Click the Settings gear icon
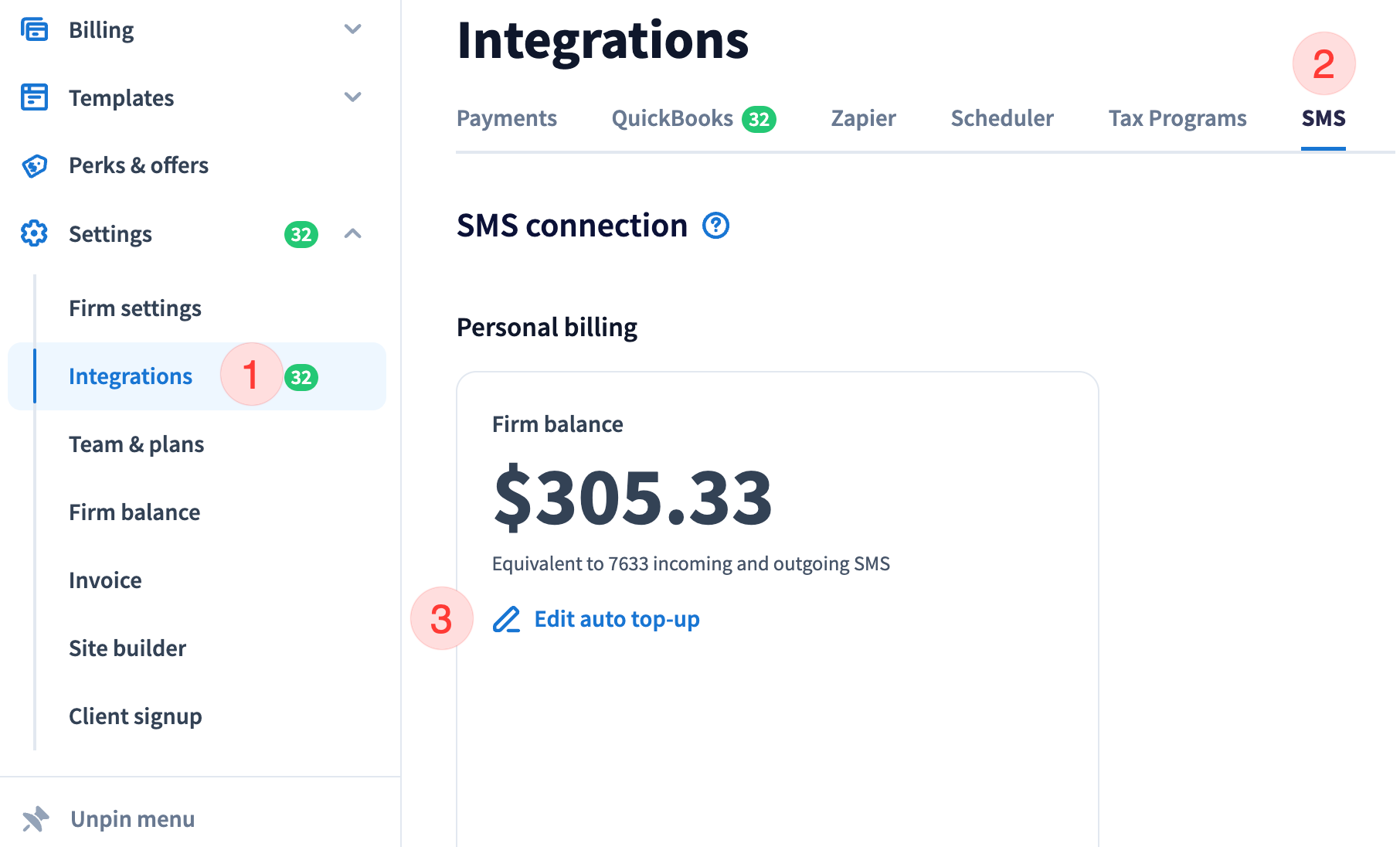 34,233
